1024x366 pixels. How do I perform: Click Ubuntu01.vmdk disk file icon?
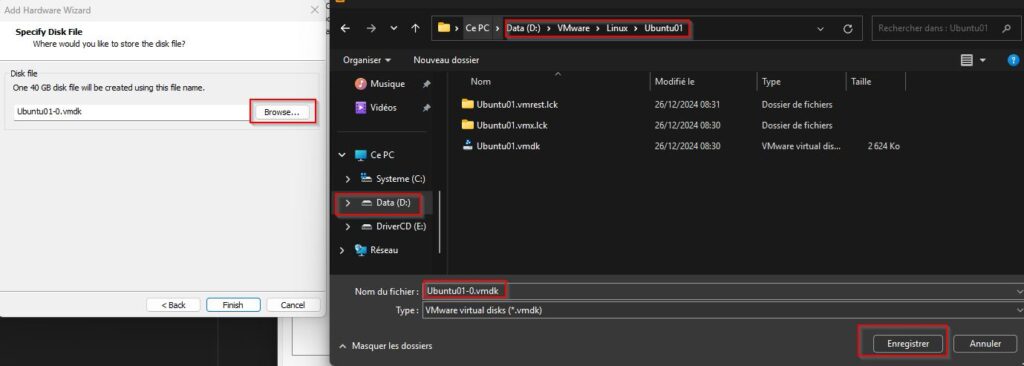pyautogui.click(x=468, y=145)
